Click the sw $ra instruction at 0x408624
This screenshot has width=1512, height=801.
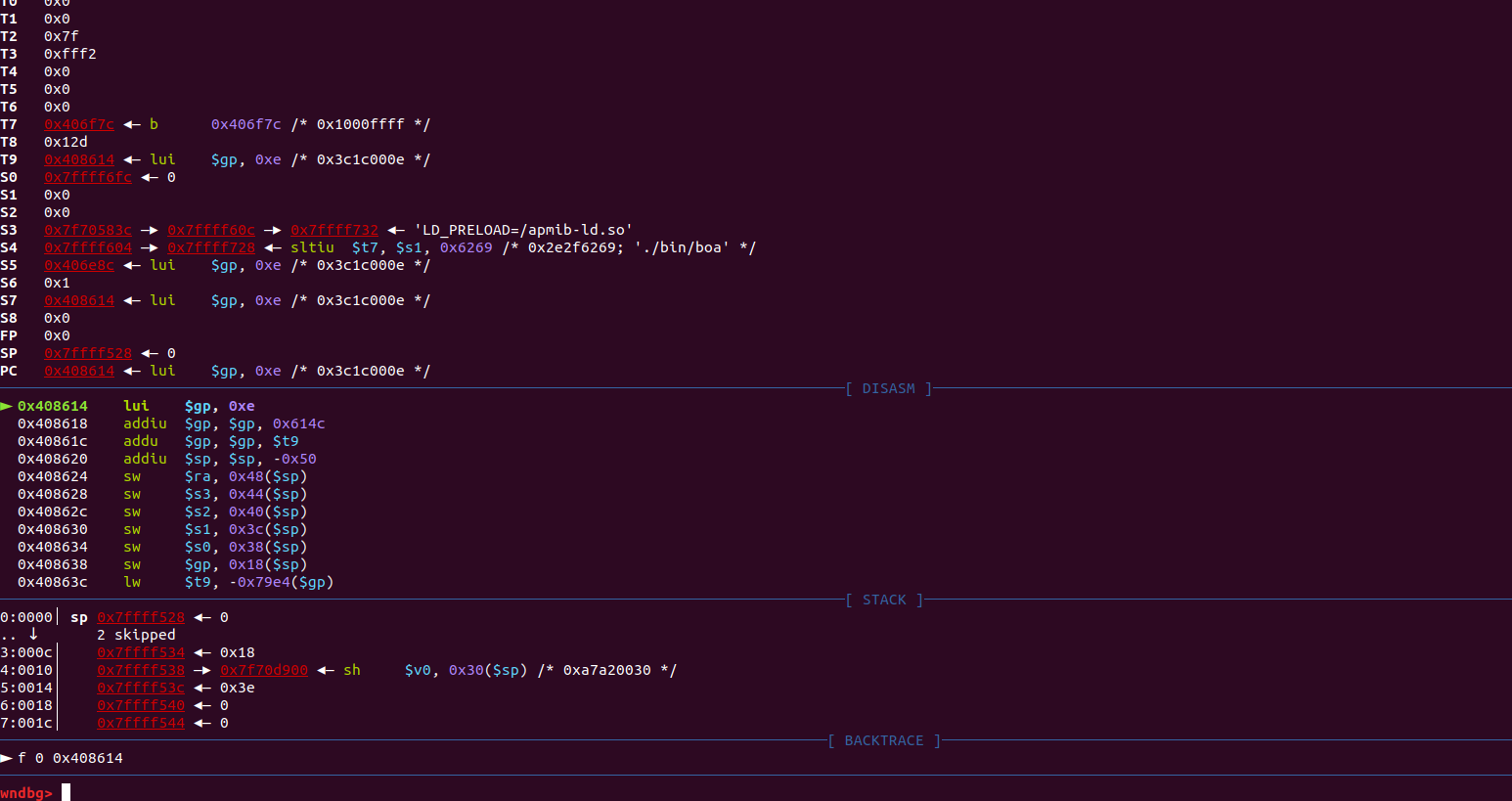coord(132,476)
